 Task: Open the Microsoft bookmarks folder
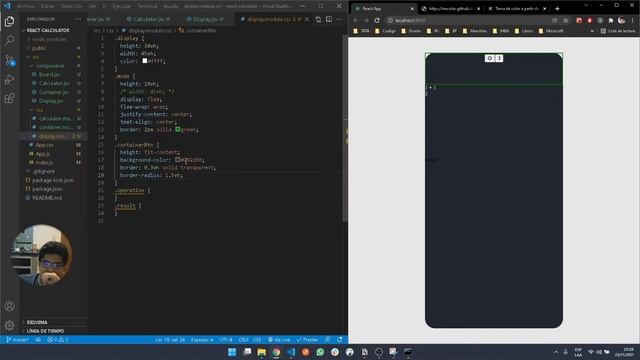[551, 31]
